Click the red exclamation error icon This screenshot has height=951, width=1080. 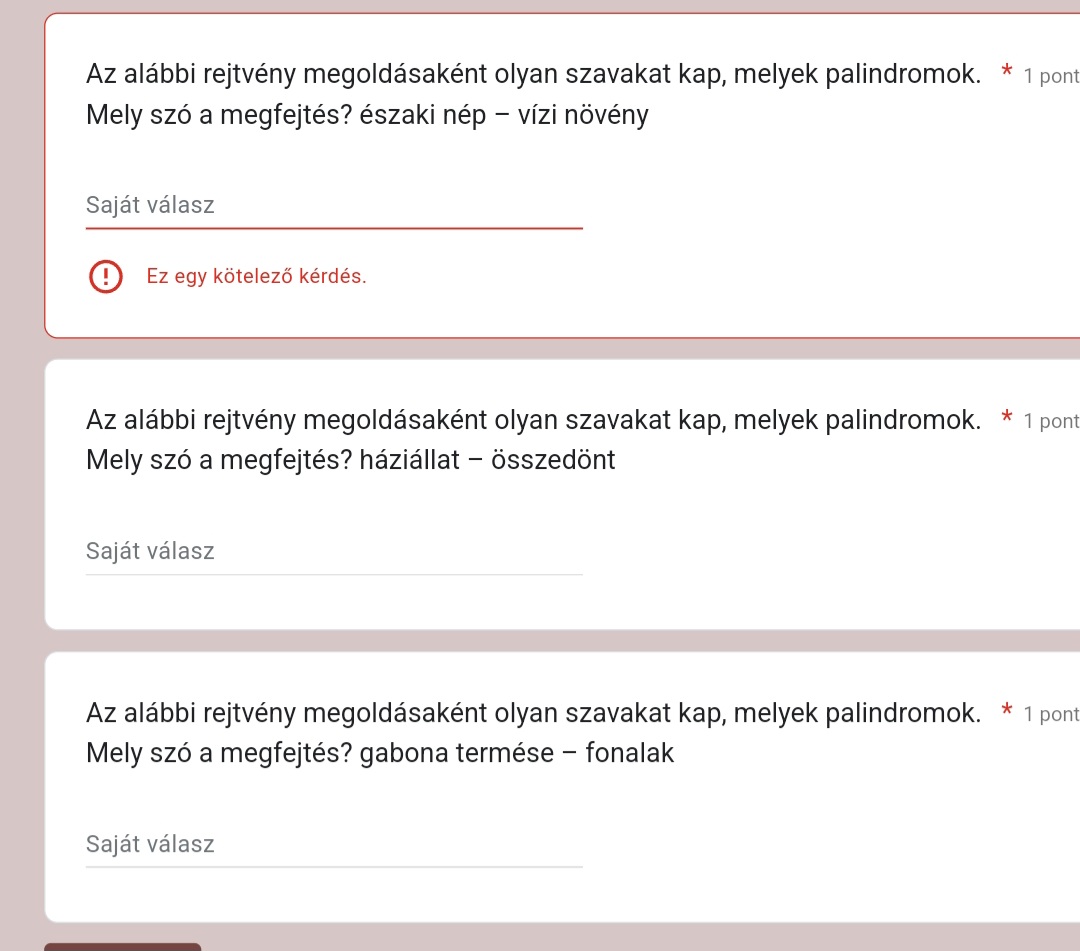pos(105,276)
